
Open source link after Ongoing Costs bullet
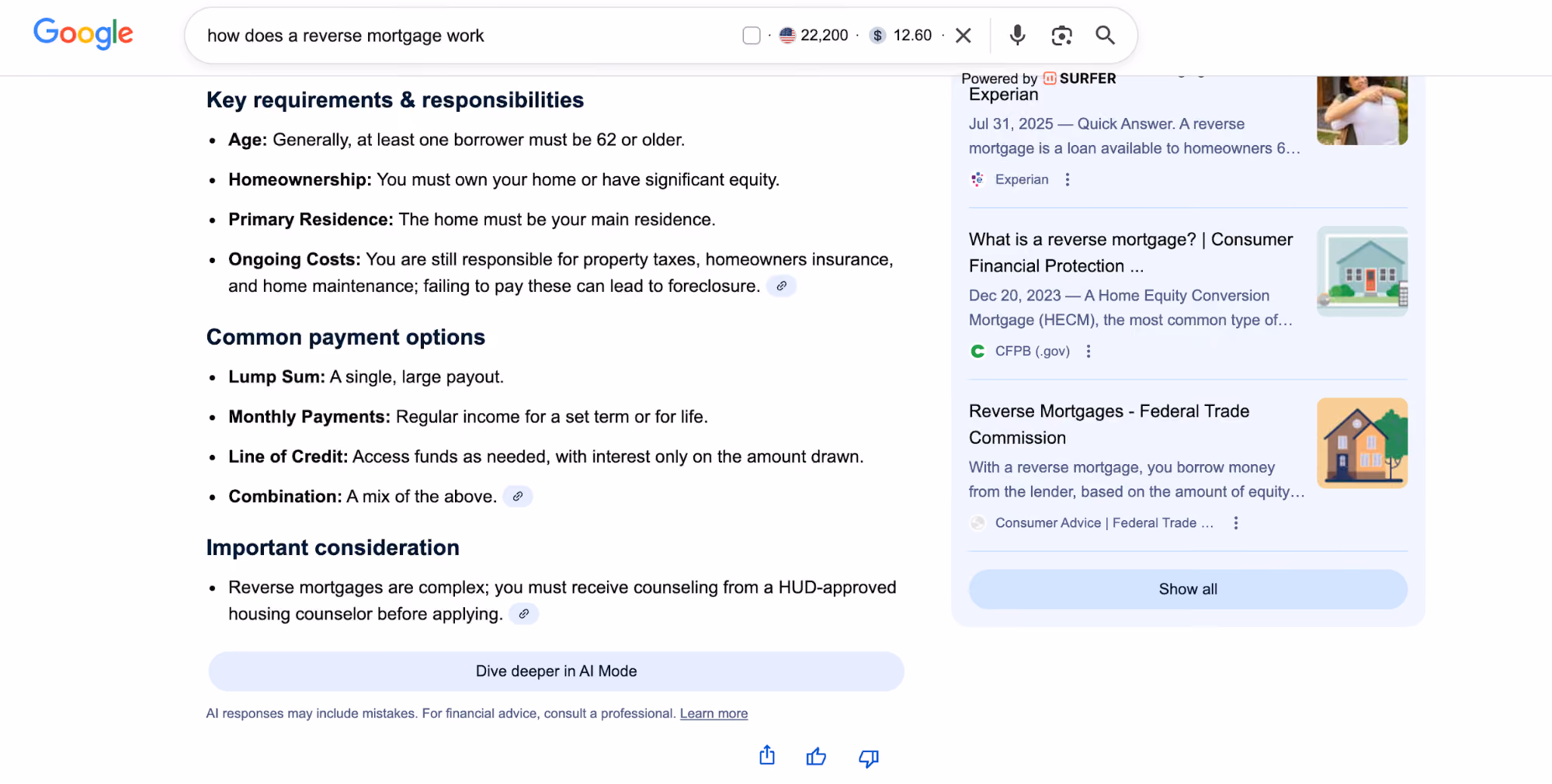tap(781, 286)
